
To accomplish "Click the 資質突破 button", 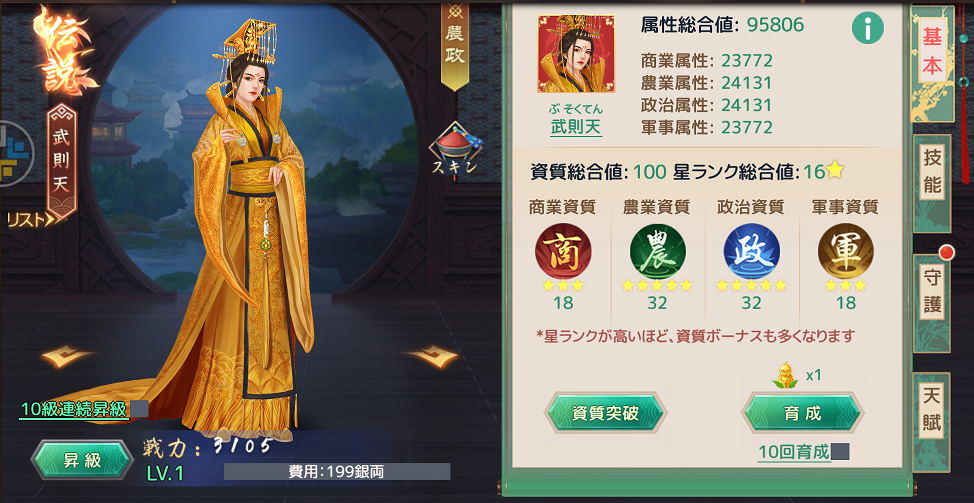I will click(605, 412).
